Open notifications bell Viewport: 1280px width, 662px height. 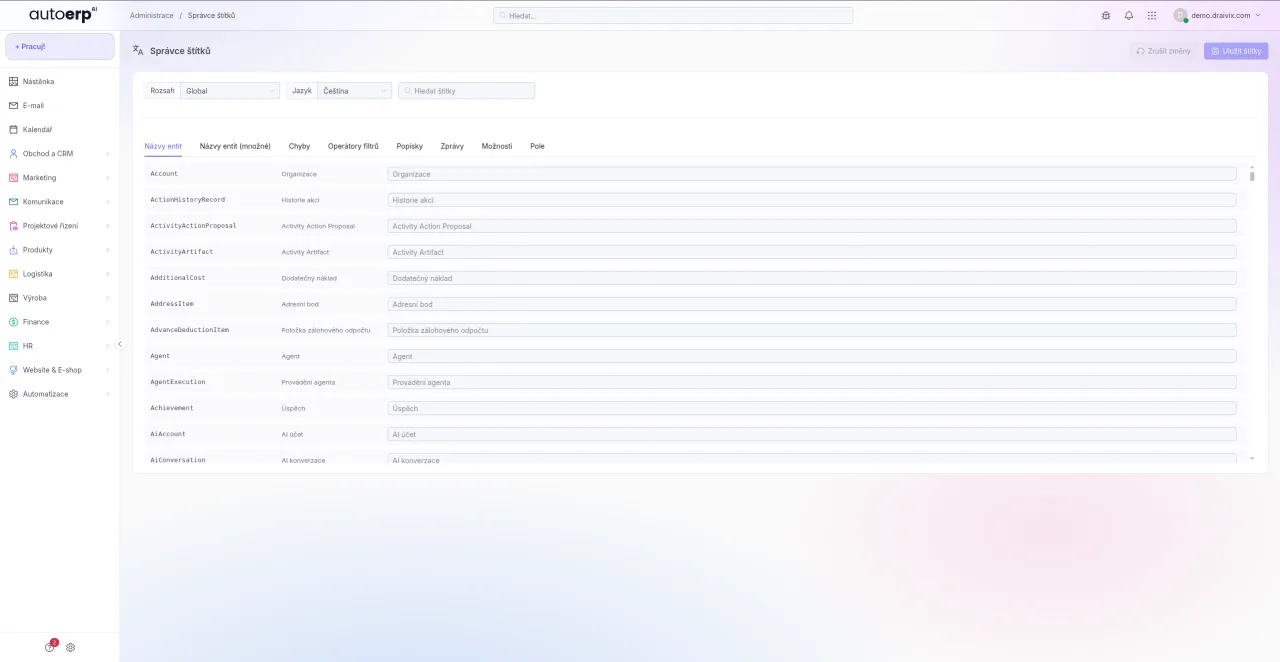point(1129,16)
